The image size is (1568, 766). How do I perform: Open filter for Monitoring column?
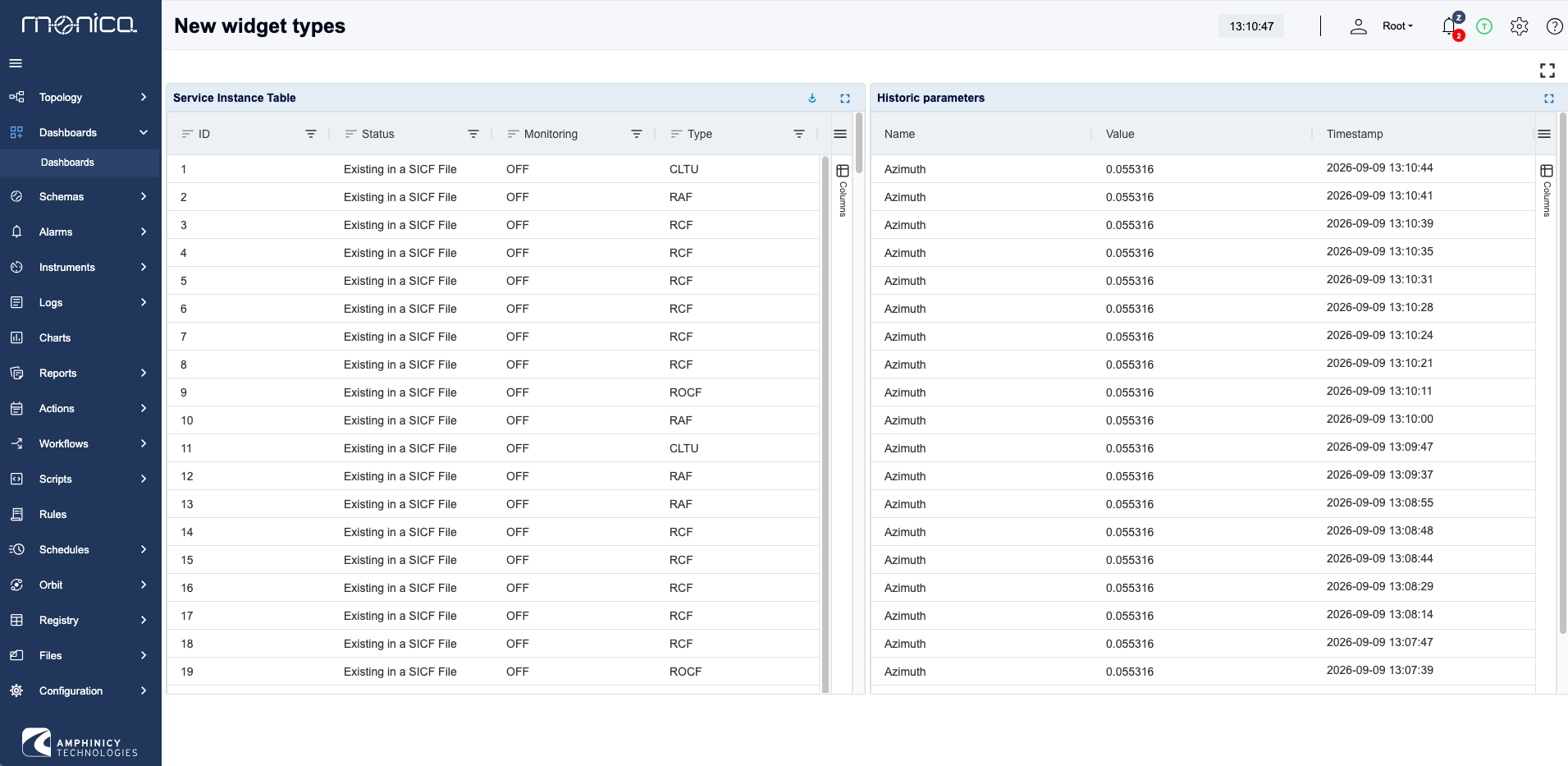[637, 134]
